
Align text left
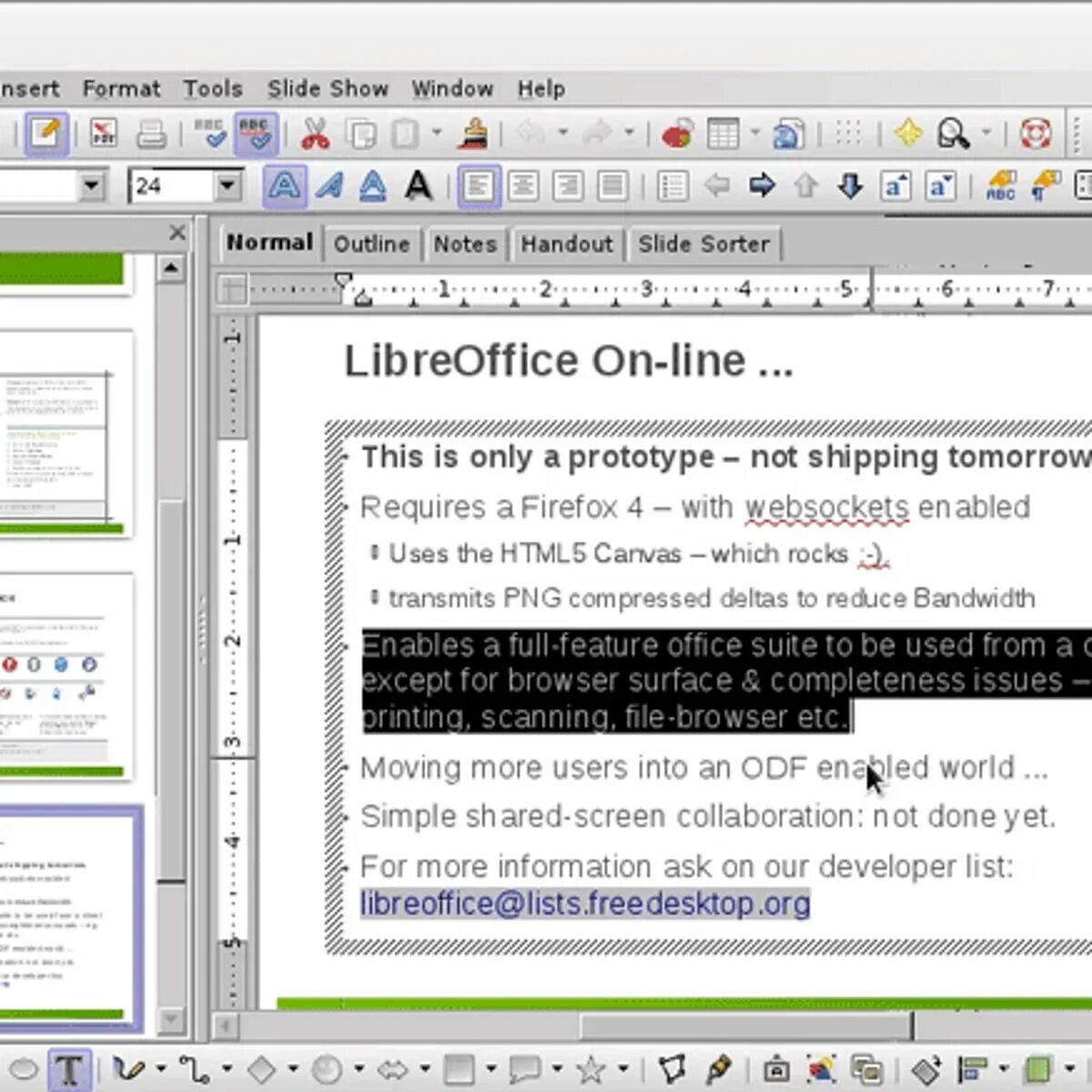pos(478,187)
